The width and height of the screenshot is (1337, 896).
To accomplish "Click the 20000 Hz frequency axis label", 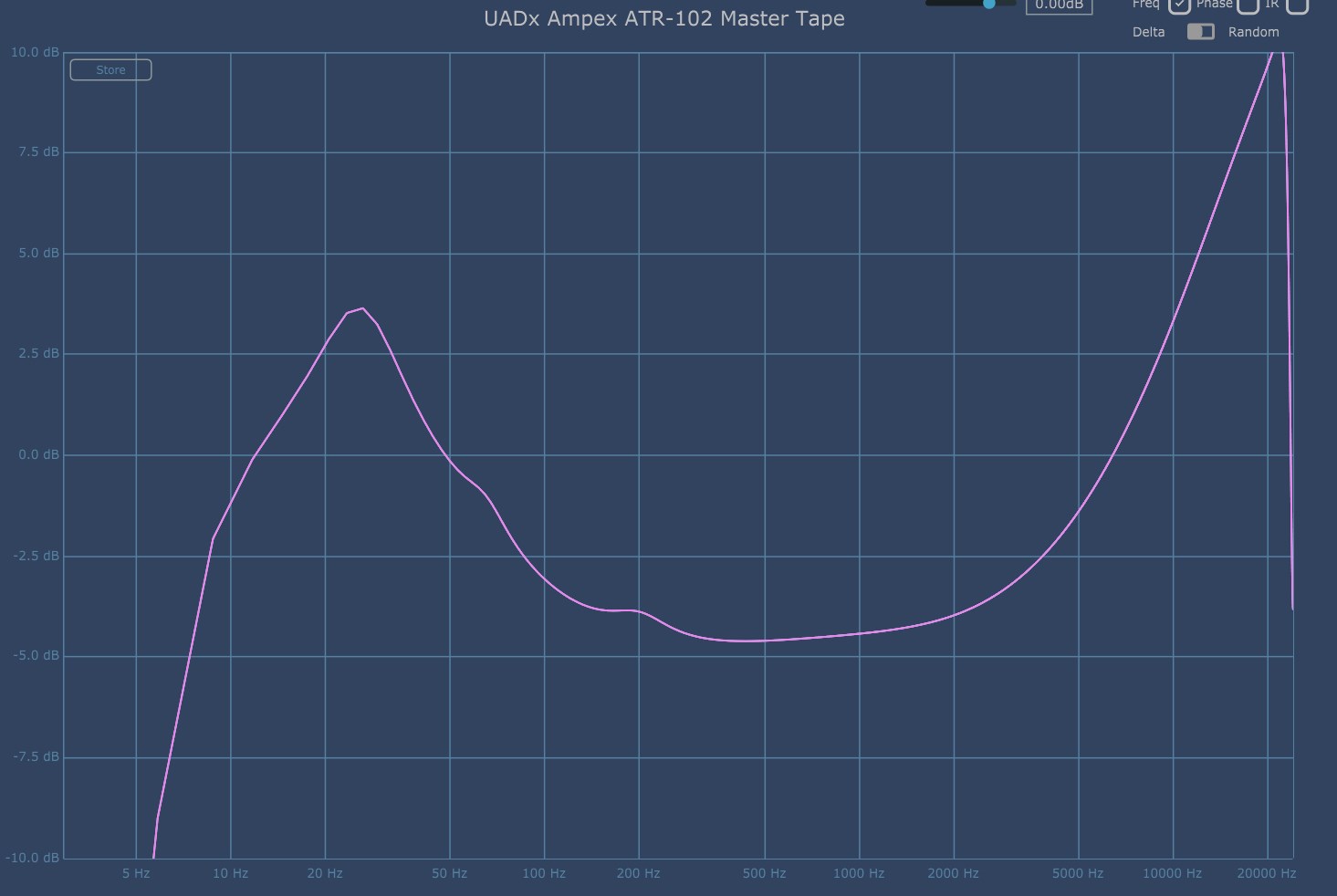I will 1266,873.
